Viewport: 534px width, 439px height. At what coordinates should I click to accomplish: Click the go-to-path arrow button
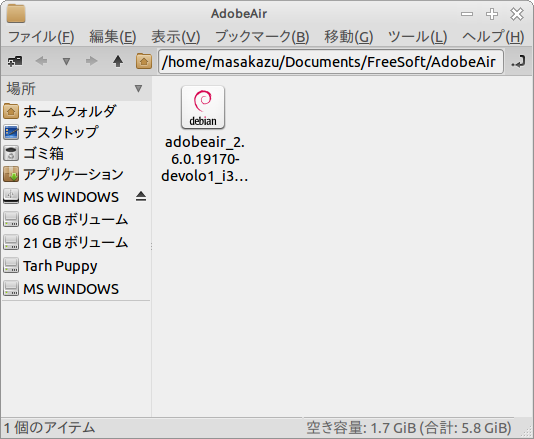click(x=519, y=62)
